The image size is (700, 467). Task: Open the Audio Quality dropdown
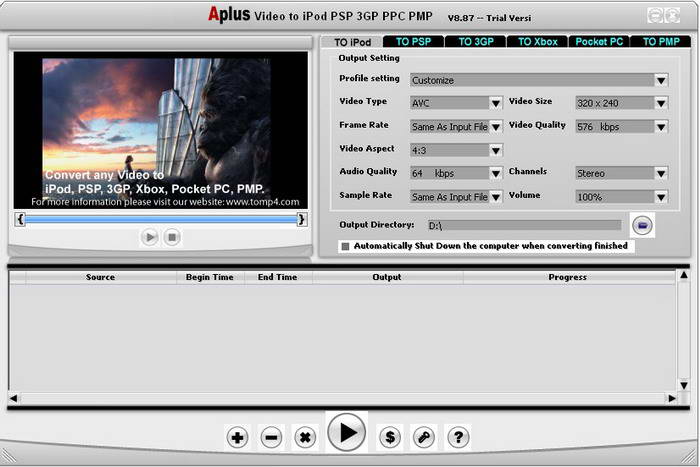[x=496, y=173]
